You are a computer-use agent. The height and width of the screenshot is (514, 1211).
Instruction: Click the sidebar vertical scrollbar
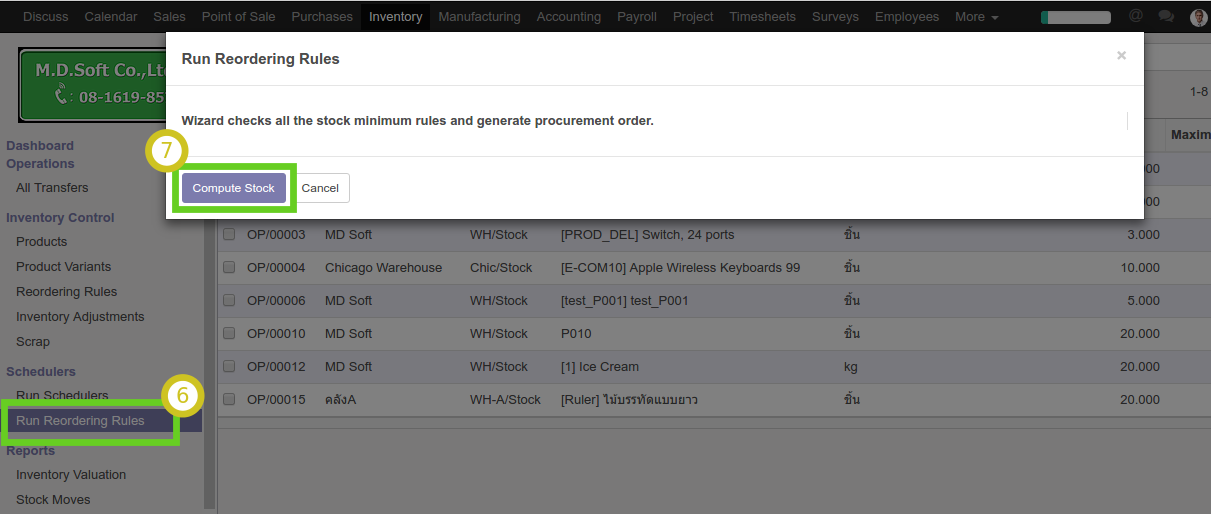tap(209, 300)
